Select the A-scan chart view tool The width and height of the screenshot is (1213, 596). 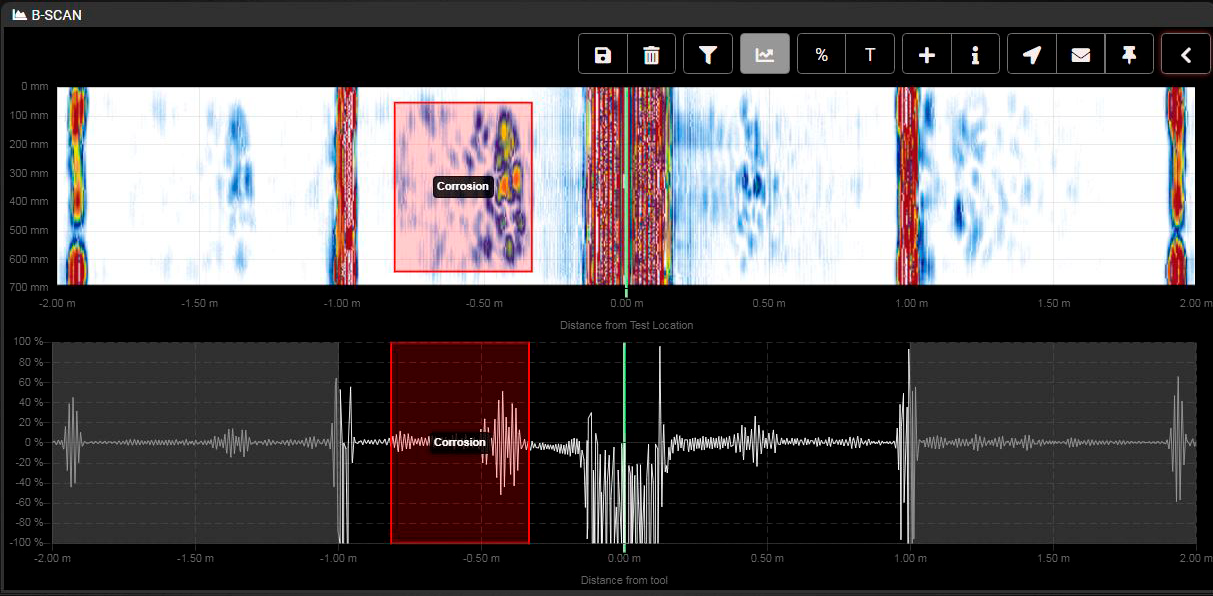click(765, 53)
